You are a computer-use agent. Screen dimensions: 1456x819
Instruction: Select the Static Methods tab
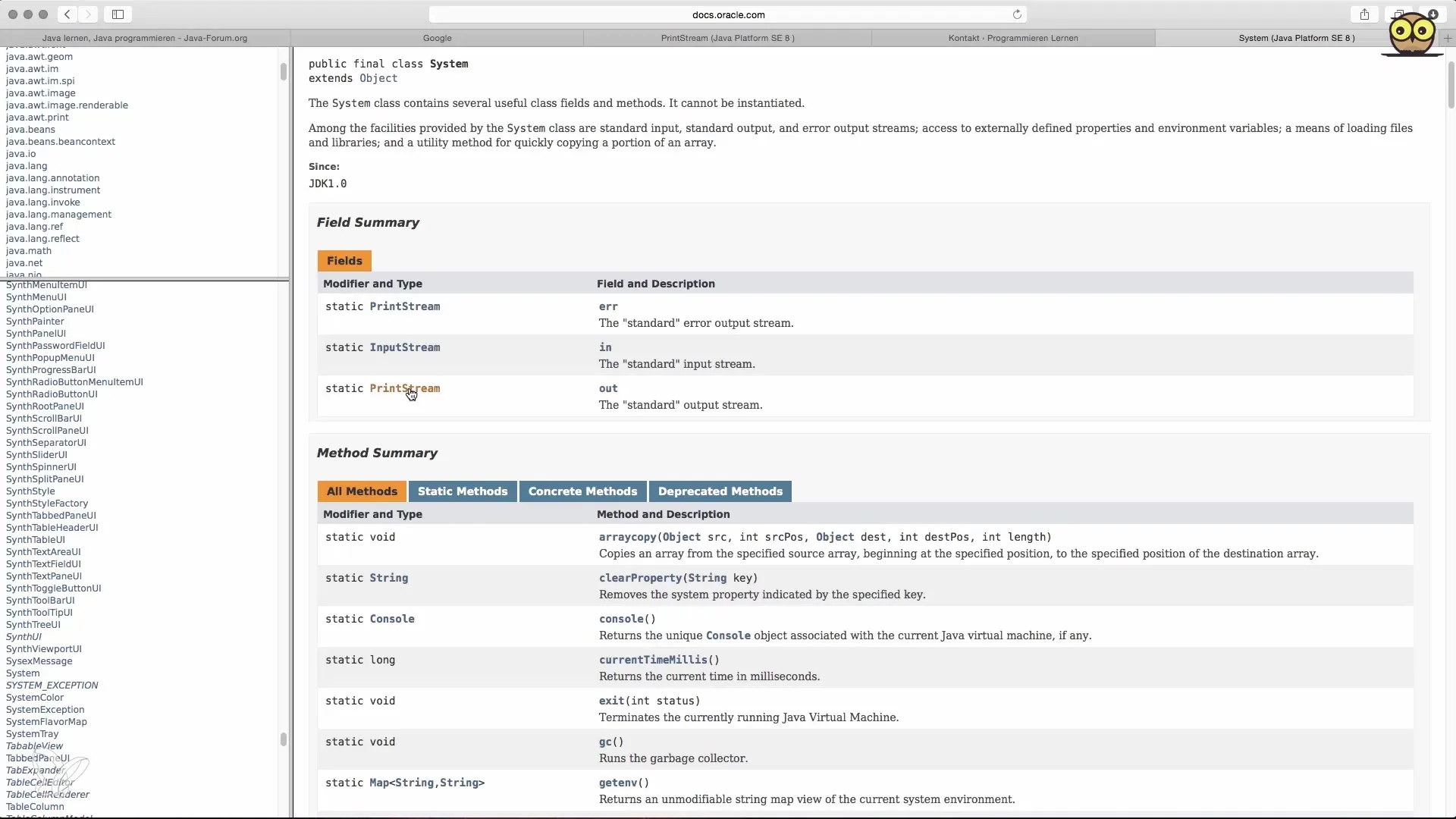point(462,491)
